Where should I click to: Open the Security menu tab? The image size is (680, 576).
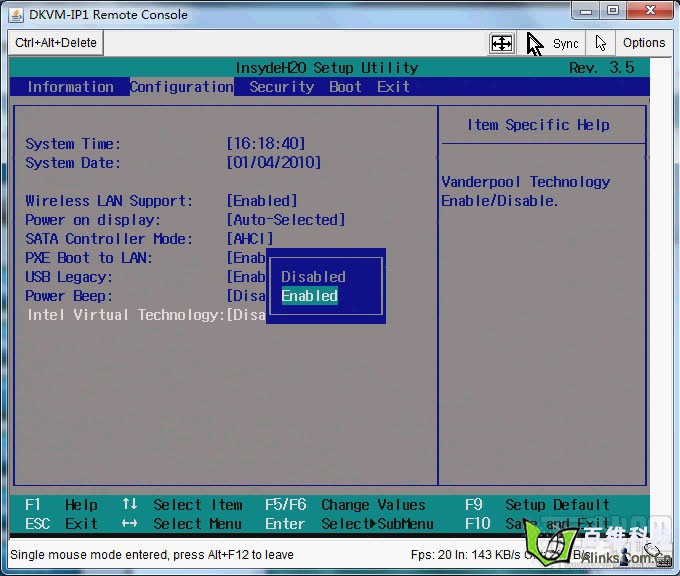click(281, 87)
